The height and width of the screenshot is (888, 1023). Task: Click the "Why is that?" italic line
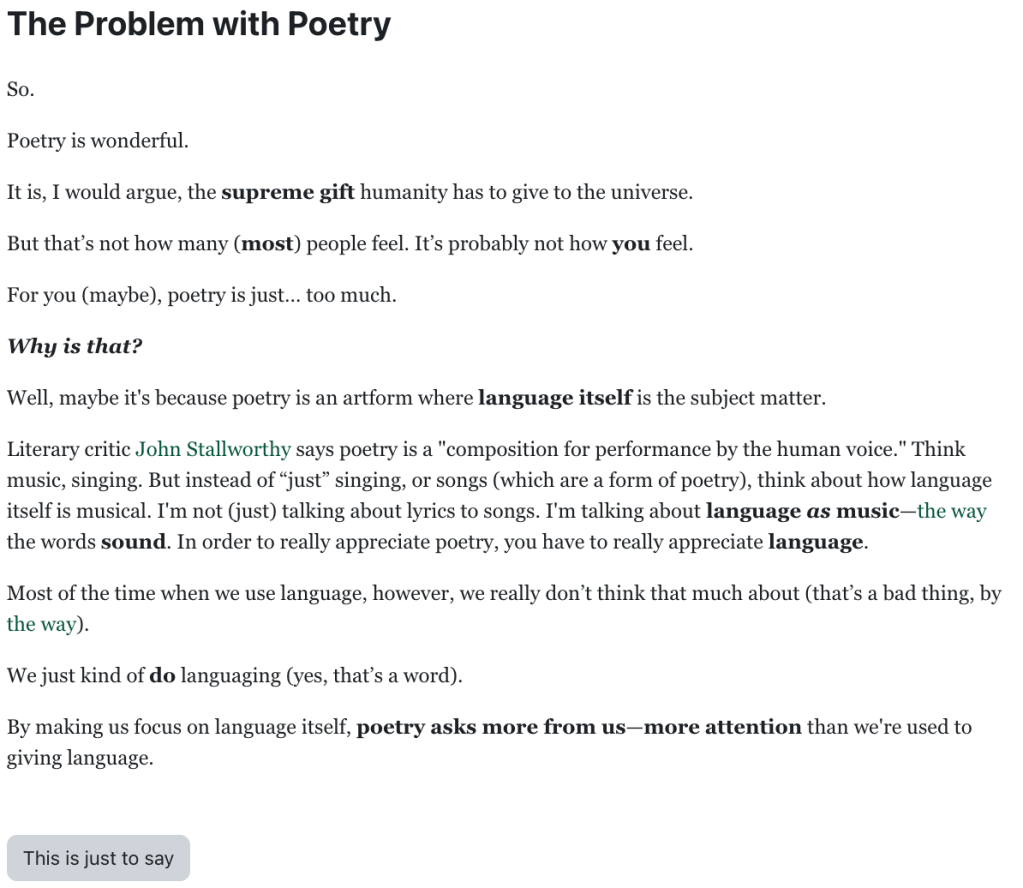pos(75,346)
